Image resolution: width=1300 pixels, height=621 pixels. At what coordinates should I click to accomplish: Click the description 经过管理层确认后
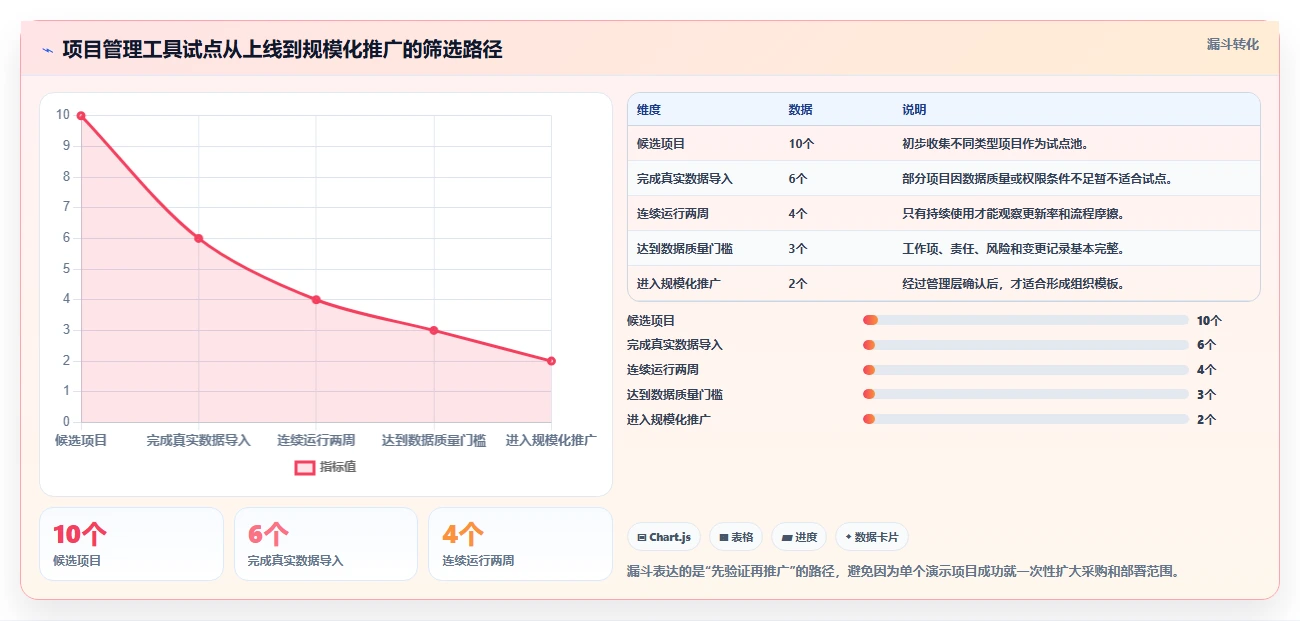[1014, 284]
